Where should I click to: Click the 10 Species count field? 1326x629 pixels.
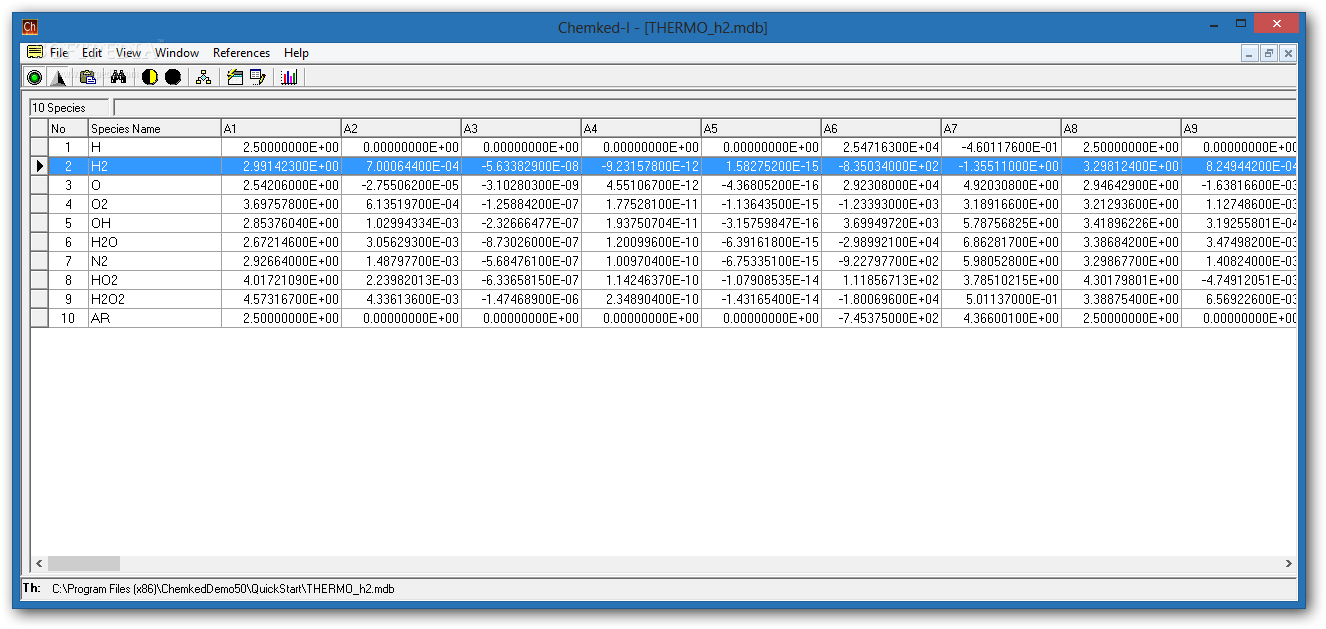pyautogui.click(x=70, y=107)
